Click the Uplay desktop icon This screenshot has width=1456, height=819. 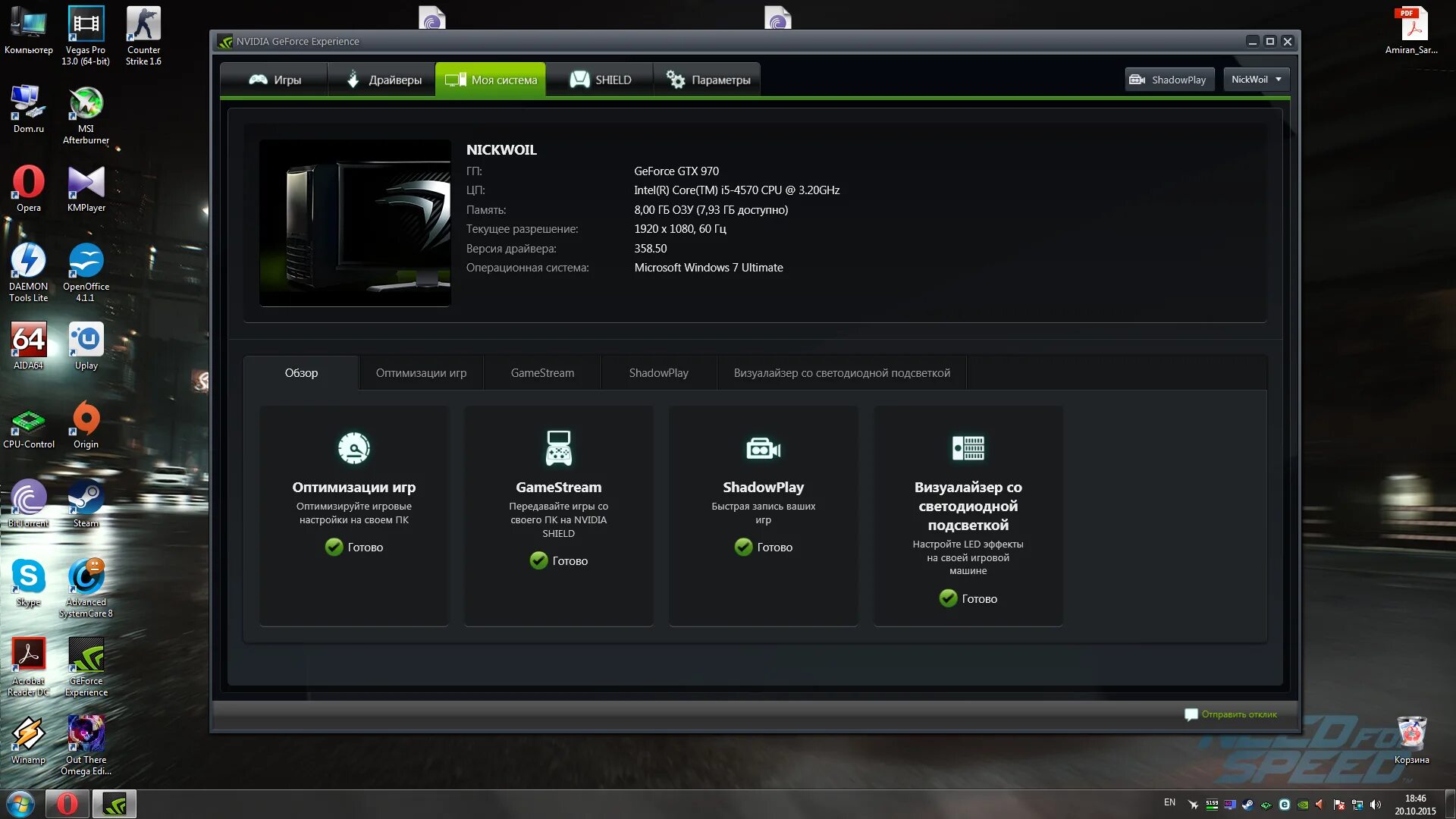pyautogui.click(x=86, y=346)
